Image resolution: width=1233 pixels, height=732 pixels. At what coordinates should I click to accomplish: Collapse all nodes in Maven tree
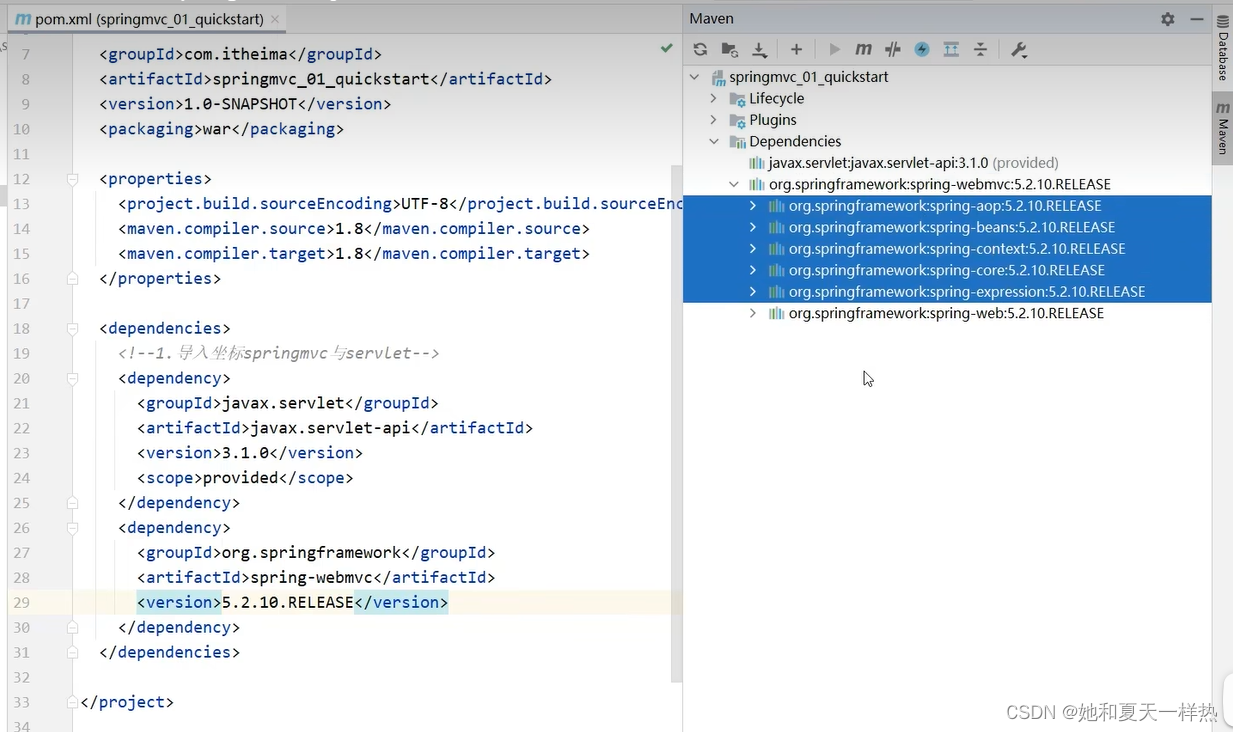[x=981, y=49]
